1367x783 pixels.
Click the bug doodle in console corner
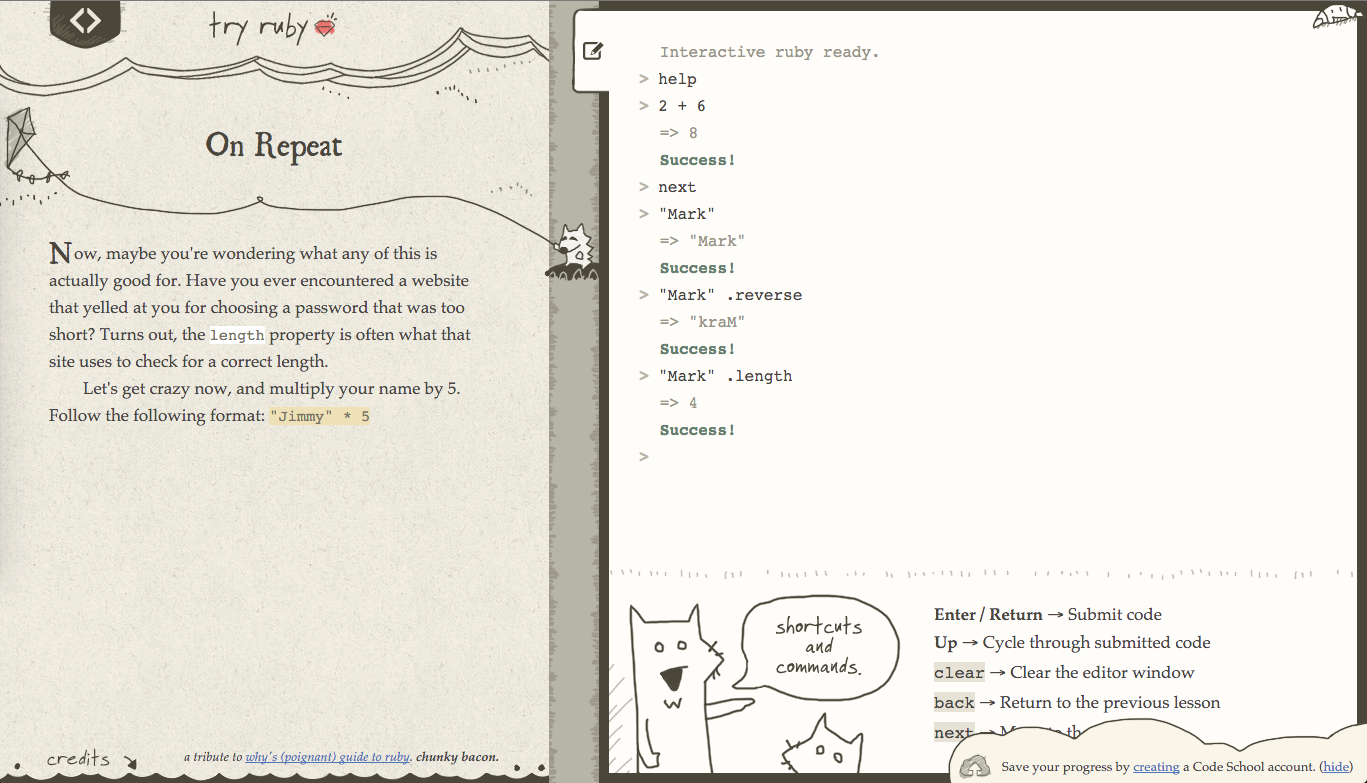[1334, 16]
